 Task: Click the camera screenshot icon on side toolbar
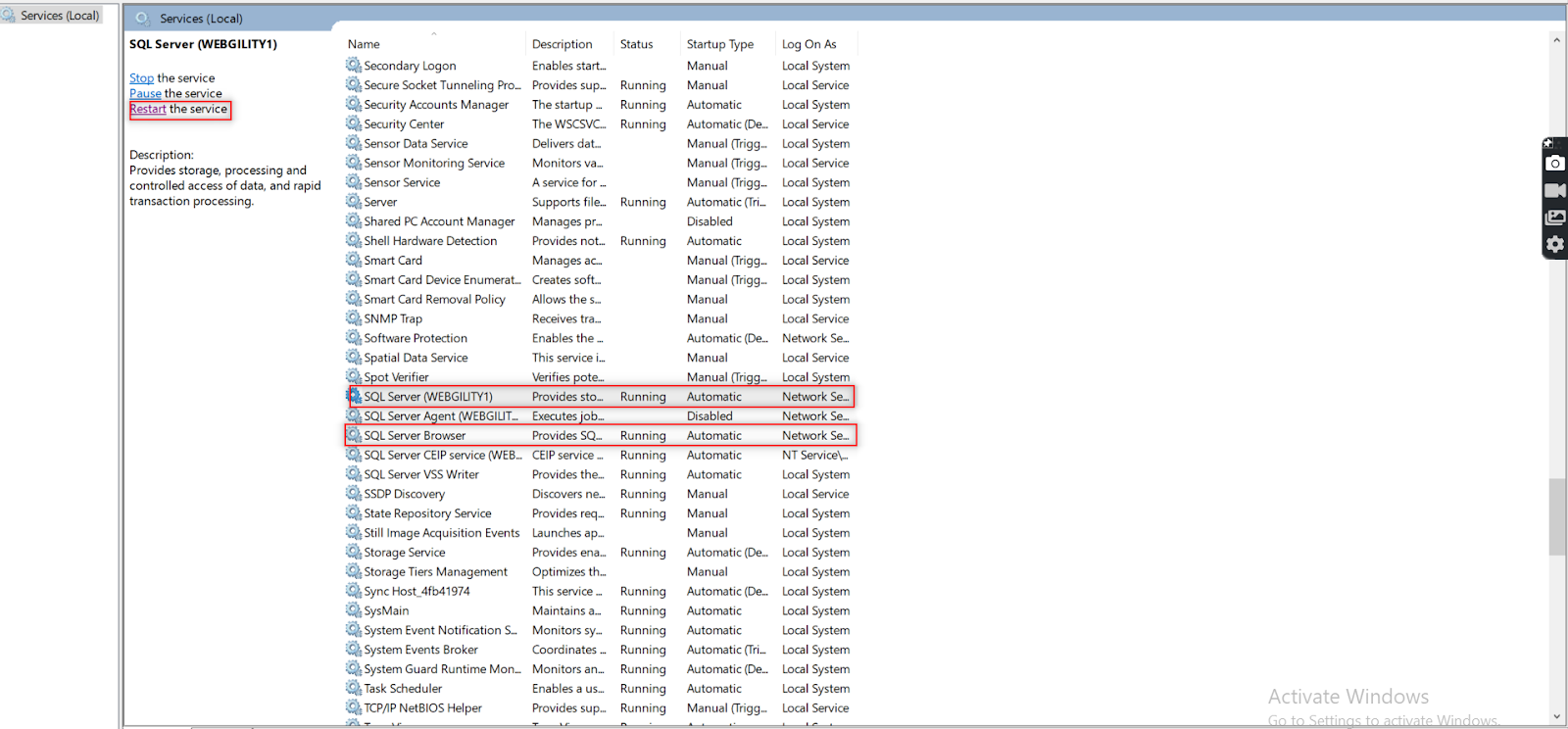pyautogui.click(x=1555, y=164)
